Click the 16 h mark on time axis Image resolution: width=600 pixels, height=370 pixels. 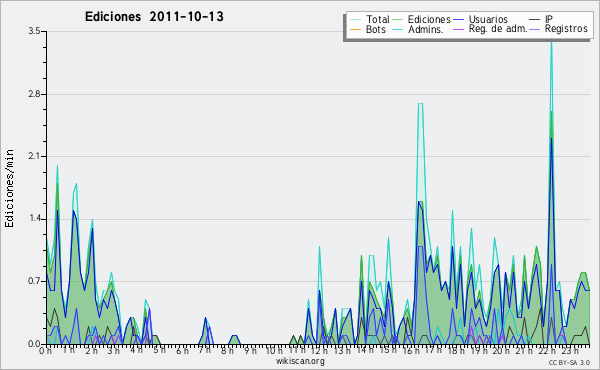pyautogui.click(x=411, y=350)
